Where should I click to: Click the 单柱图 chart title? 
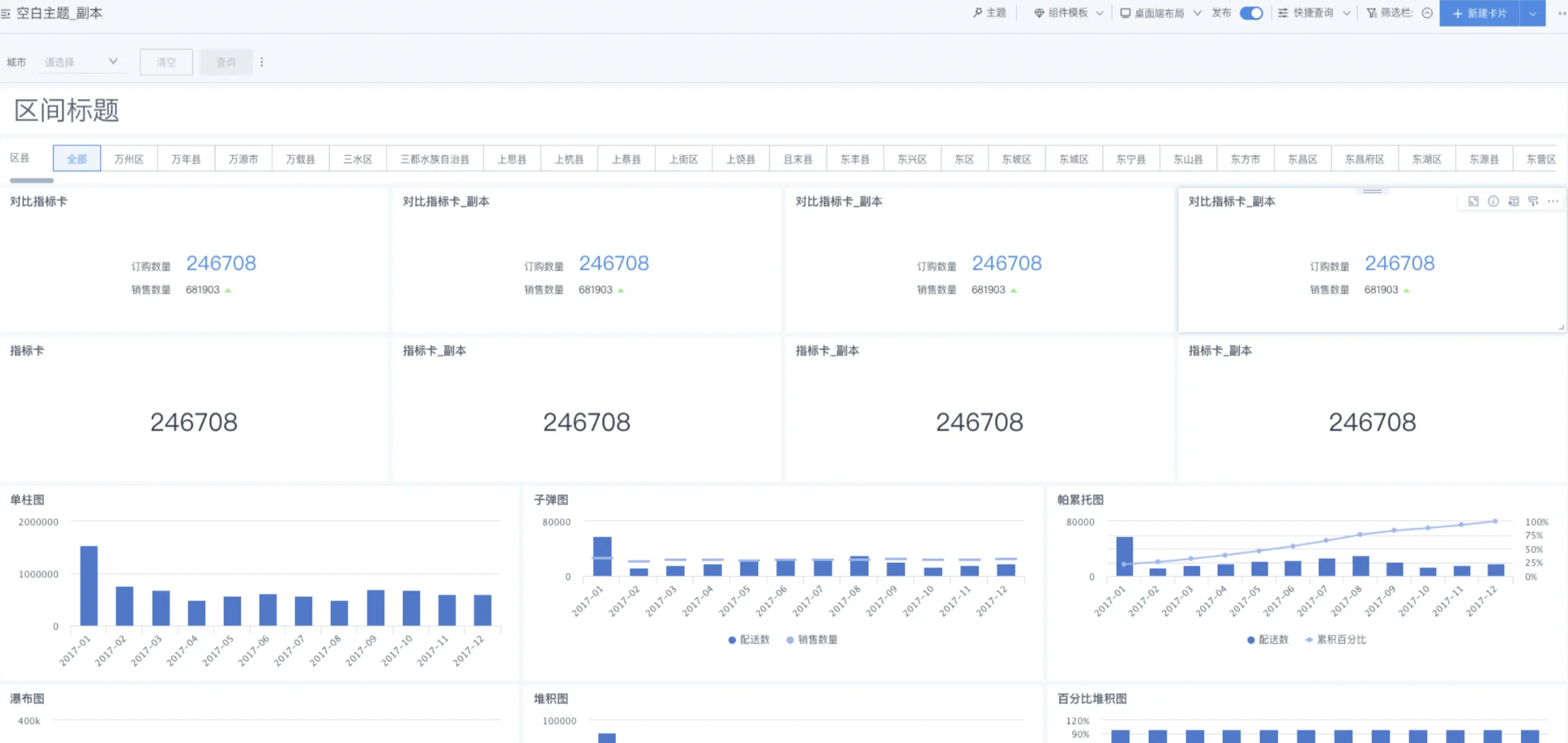27,500
